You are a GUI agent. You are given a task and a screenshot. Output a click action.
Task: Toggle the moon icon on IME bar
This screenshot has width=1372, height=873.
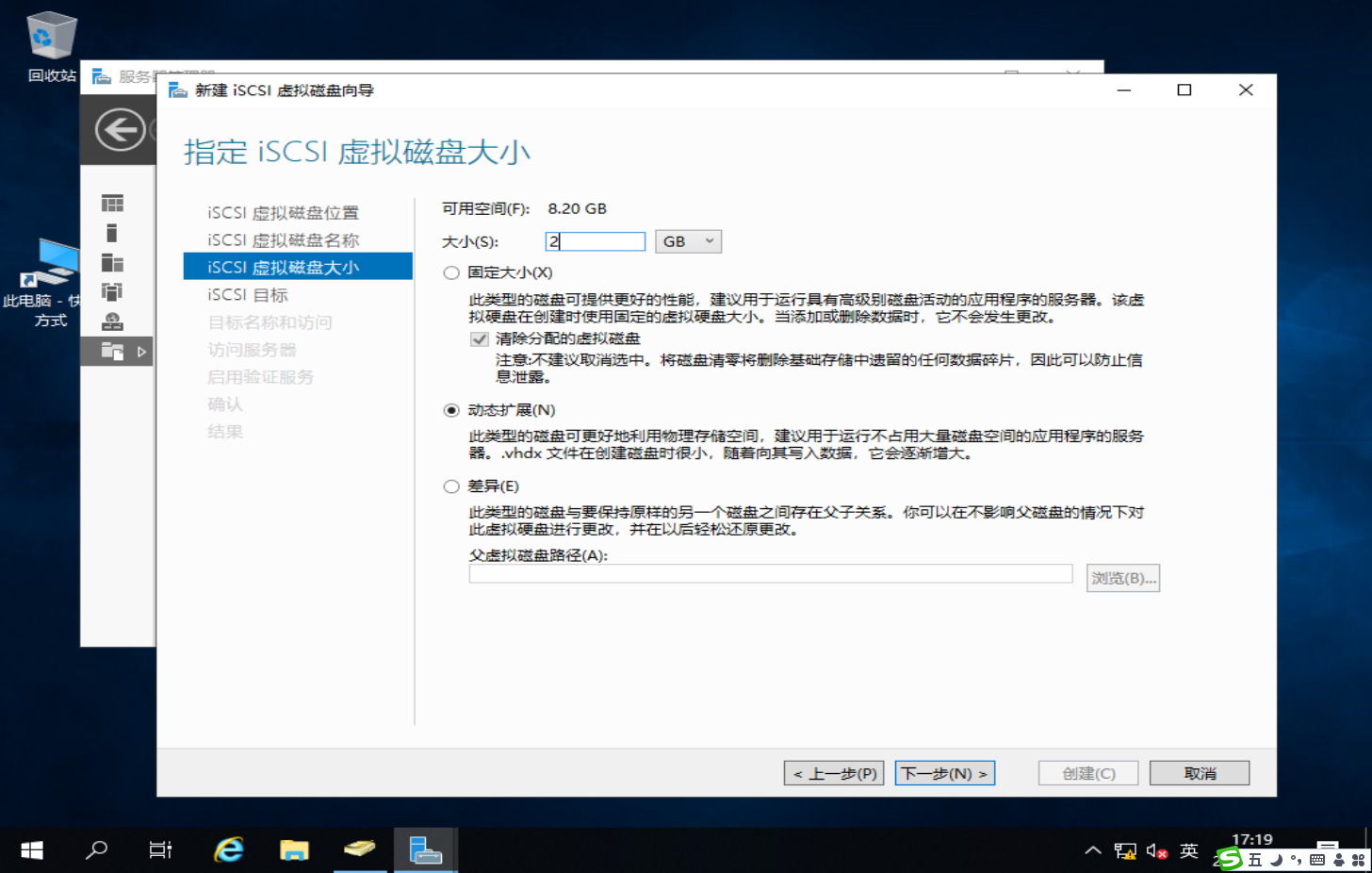point(1276,860)
